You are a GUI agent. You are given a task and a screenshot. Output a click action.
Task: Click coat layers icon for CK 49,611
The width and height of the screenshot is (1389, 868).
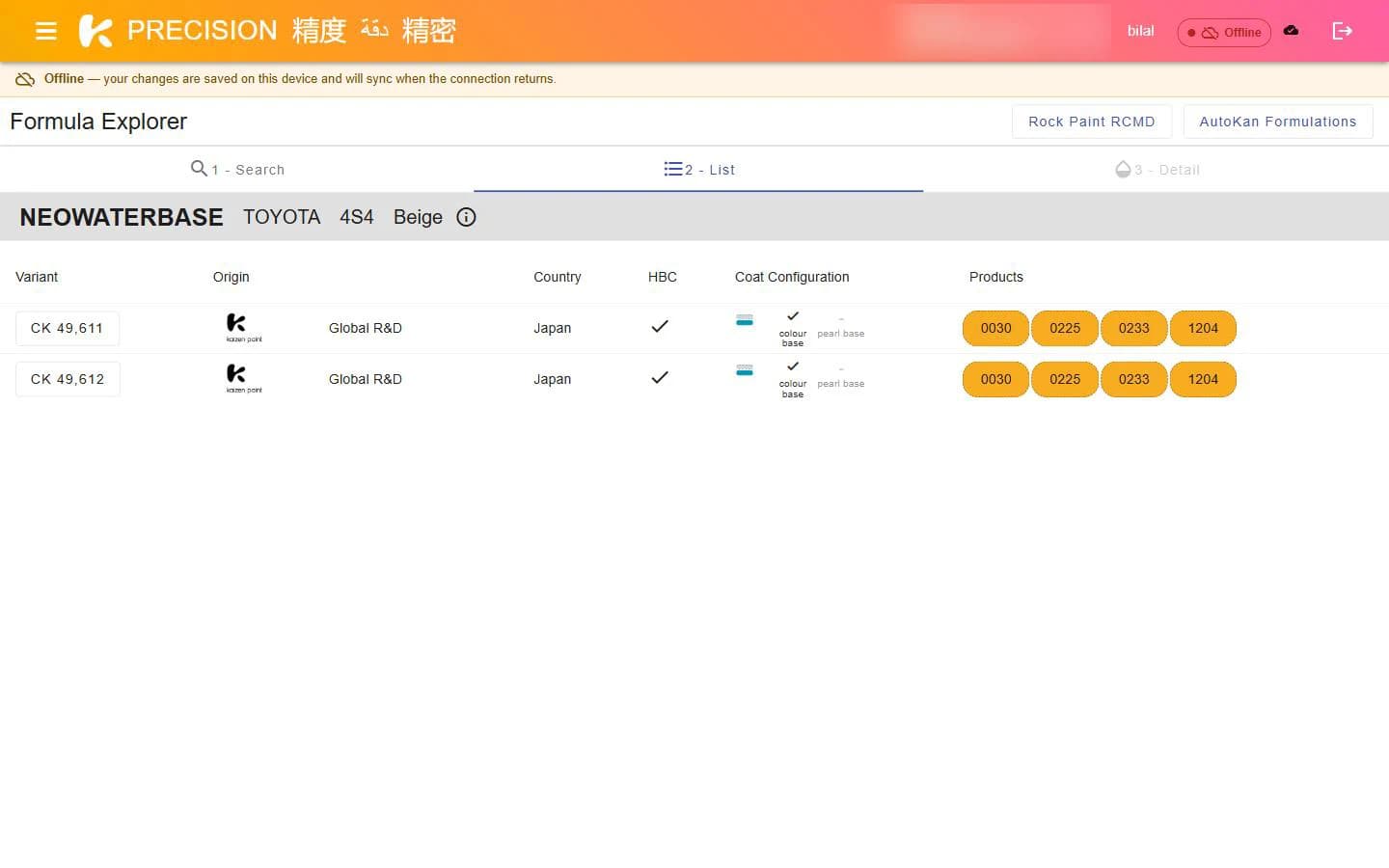(x=745, y=320)
